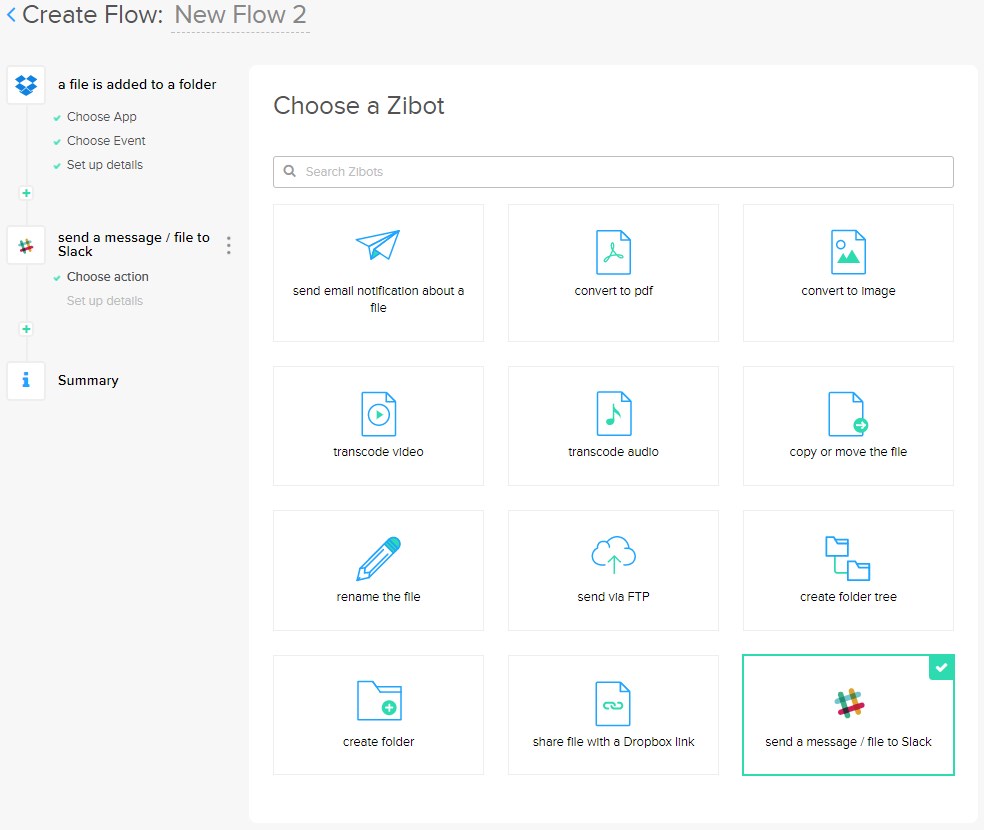Image resolution: width=984 pixels, height=830 pixels.
Task: Pick the convert to image Zibot icon
Action: pyautogui.click(x=848, y=252)
